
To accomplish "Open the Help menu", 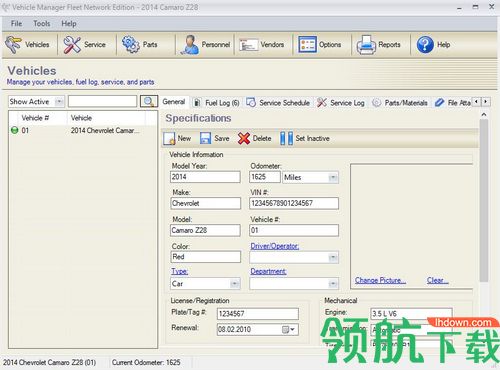I will 69,24.
